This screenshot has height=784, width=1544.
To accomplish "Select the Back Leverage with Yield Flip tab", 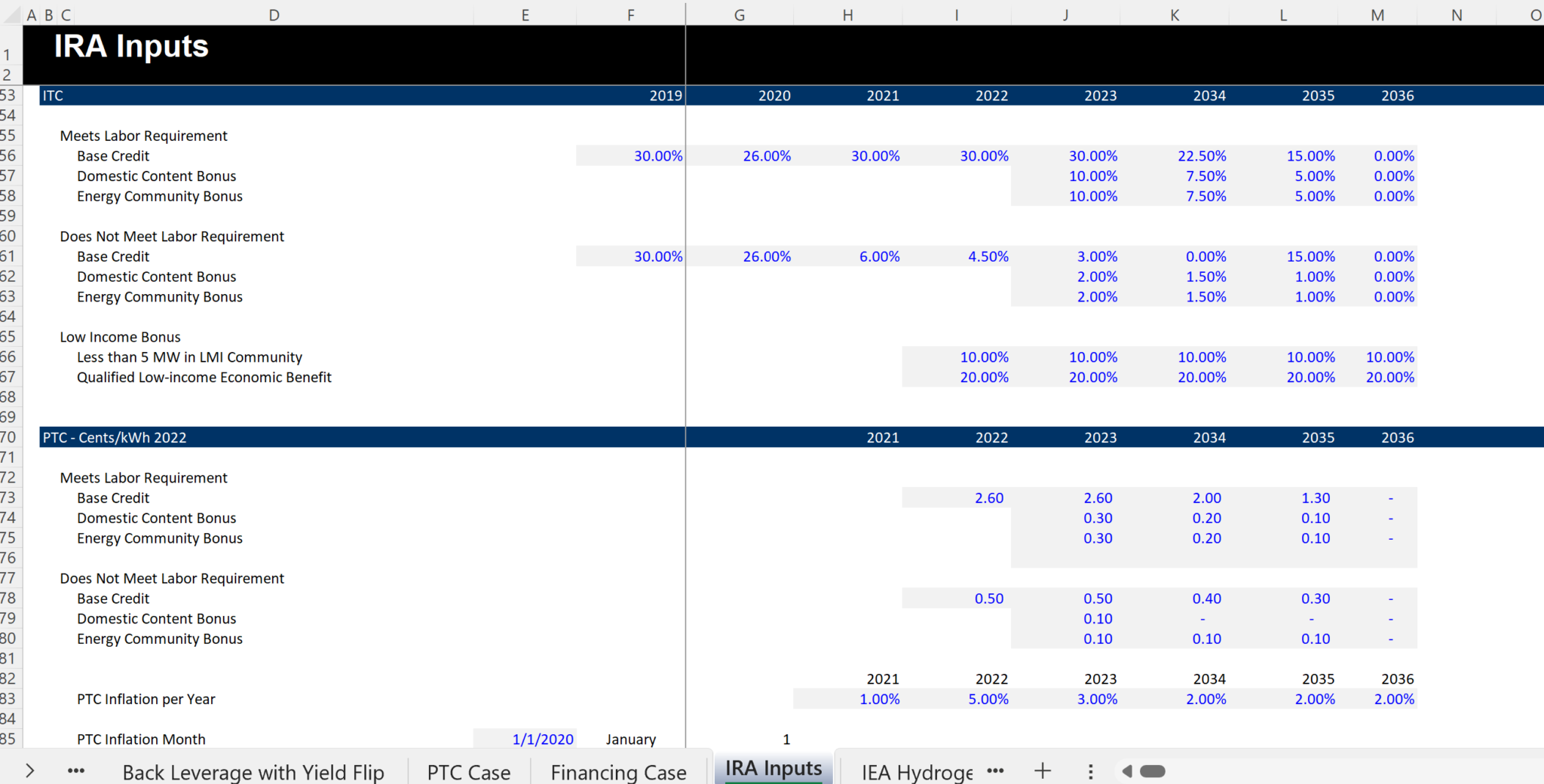I will (x=253, y=770).
